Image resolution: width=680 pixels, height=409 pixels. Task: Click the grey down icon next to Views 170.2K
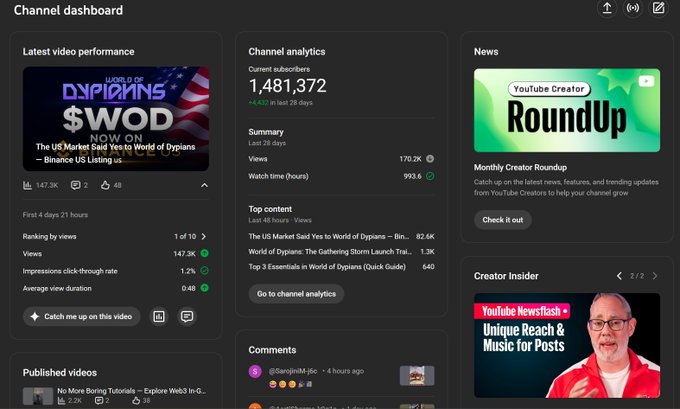pyautogui.click(x=430, y=159)
